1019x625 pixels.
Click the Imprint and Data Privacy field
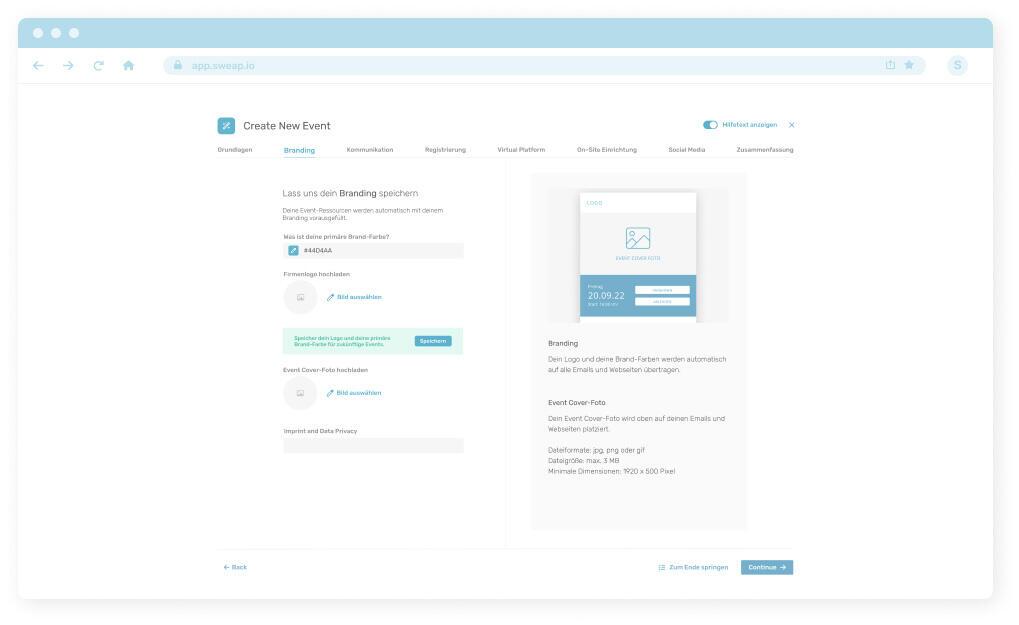pyautogui.click(x=373, y=446)
